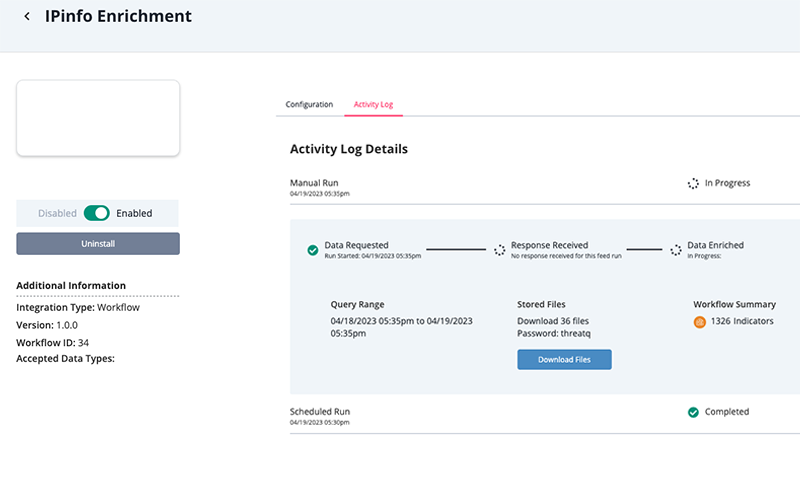Go back using the arrow beside IPinfo Enrichment
Image resolution: width=800 pixels, height=488 pixels.
coord(27,16)
